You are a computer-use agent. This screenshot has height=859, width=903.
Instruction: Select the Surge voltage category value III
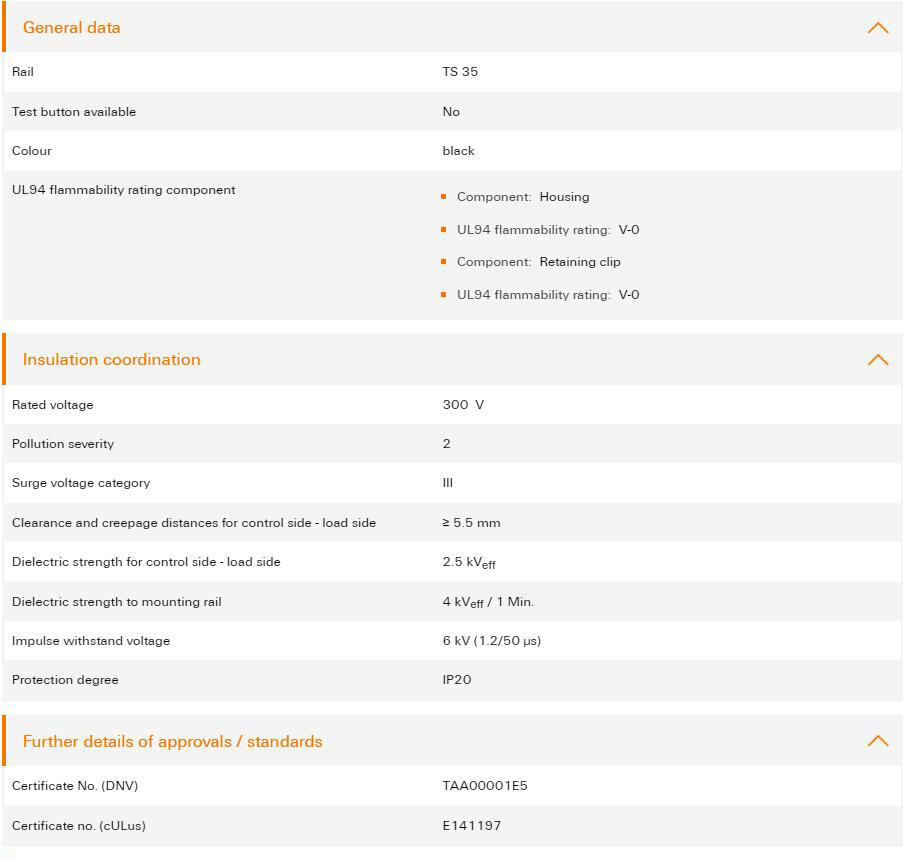[447, 483]
